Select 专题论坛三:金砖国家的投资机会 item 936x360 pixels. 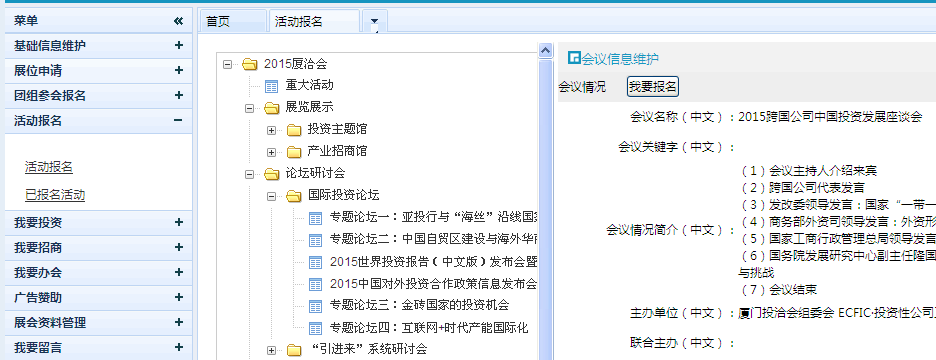(419, 305)
